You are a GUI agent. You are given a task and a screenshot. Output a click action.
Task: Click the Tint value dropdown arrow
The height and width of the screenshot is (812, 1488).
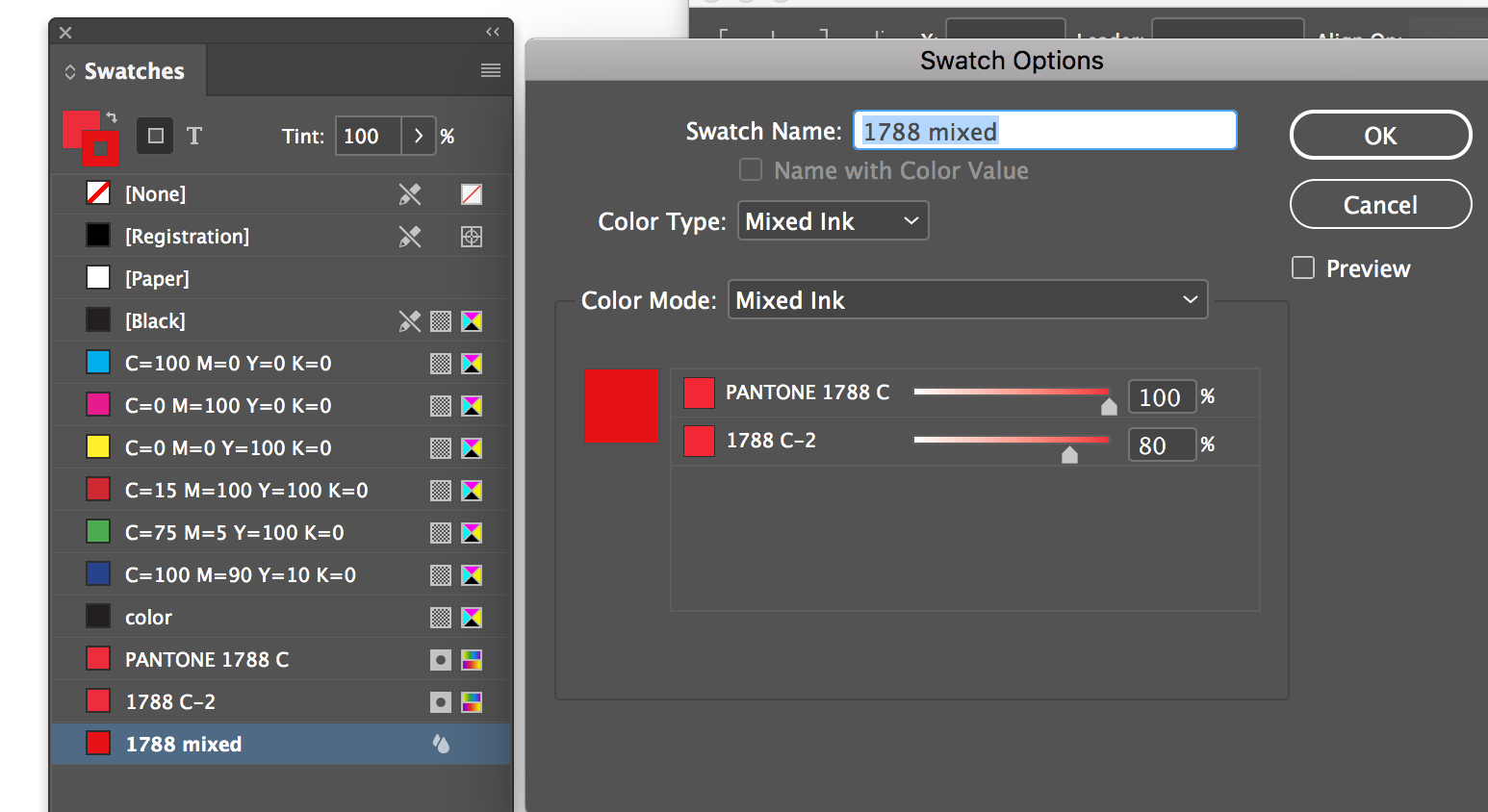(x=420, y=136)
